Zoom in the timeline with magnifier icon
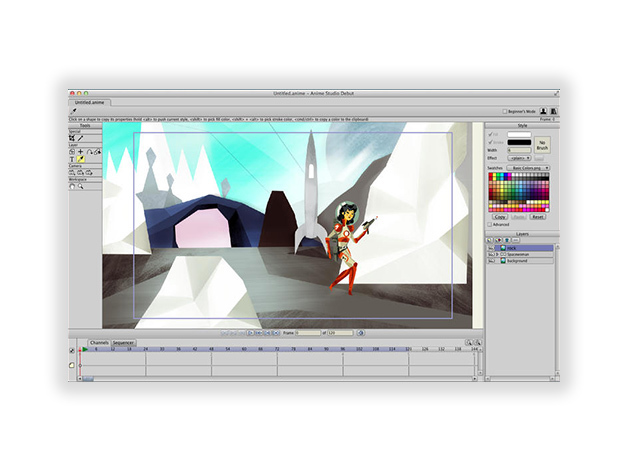This screenshot has width=630, height=473. click(x=468, y=342)
